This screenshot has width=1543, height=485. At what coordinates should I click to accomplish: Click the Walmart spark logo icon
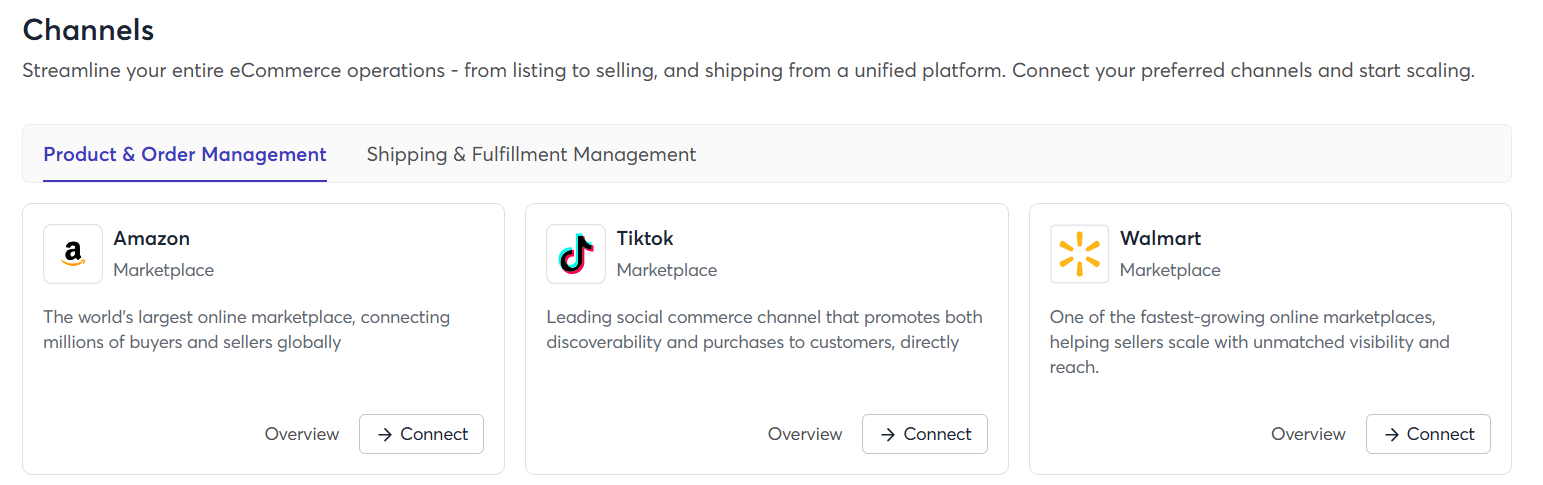[1079, 254]
